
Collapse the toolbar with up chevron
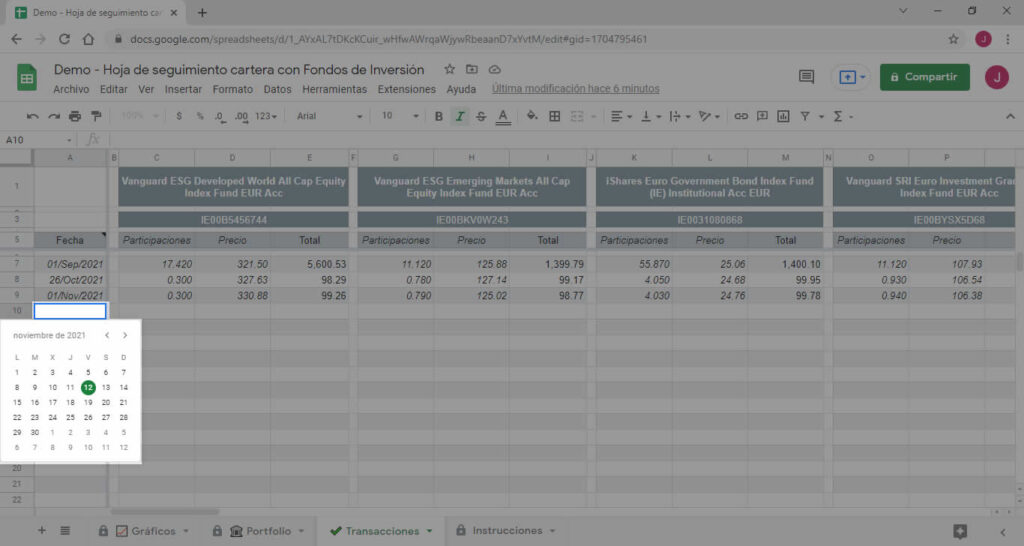coord(1010,116)
